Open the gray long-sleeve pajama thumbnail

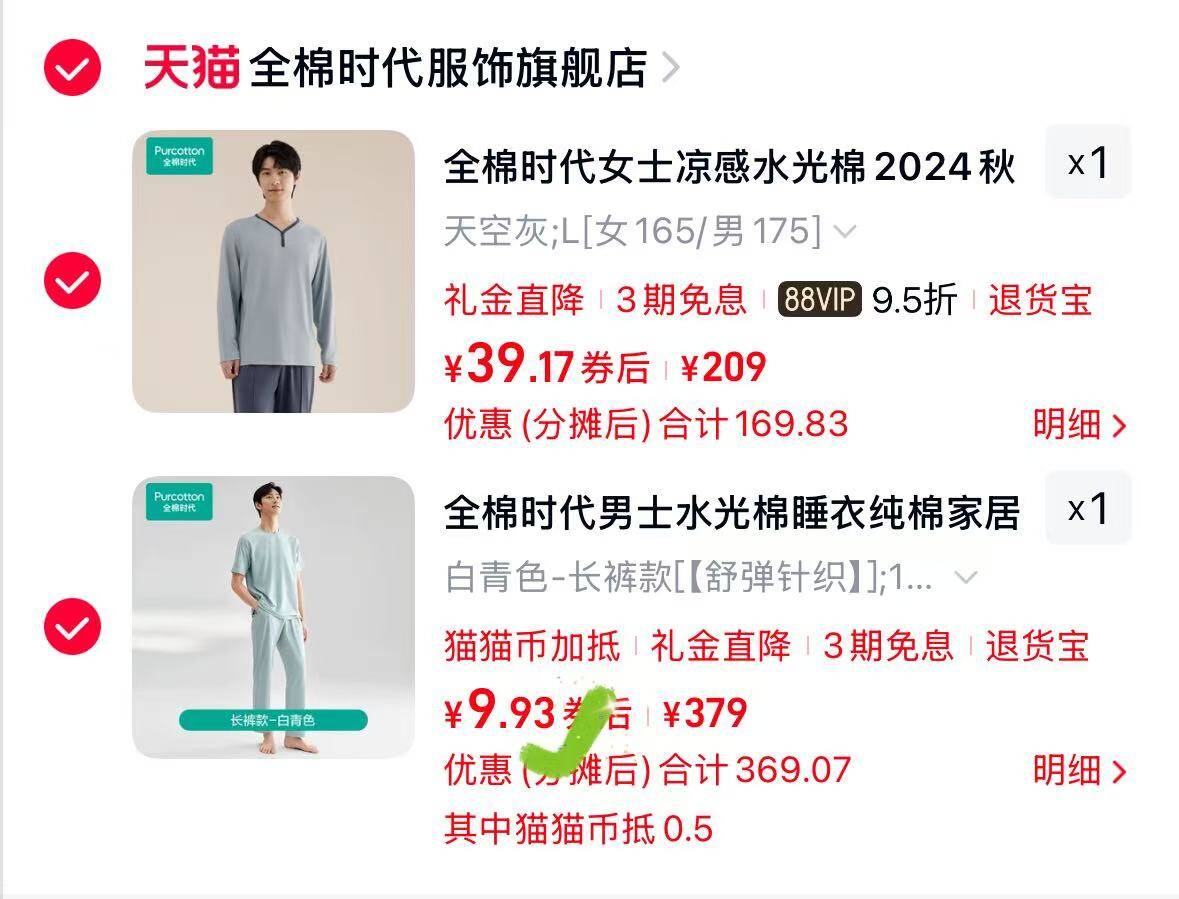273,271
